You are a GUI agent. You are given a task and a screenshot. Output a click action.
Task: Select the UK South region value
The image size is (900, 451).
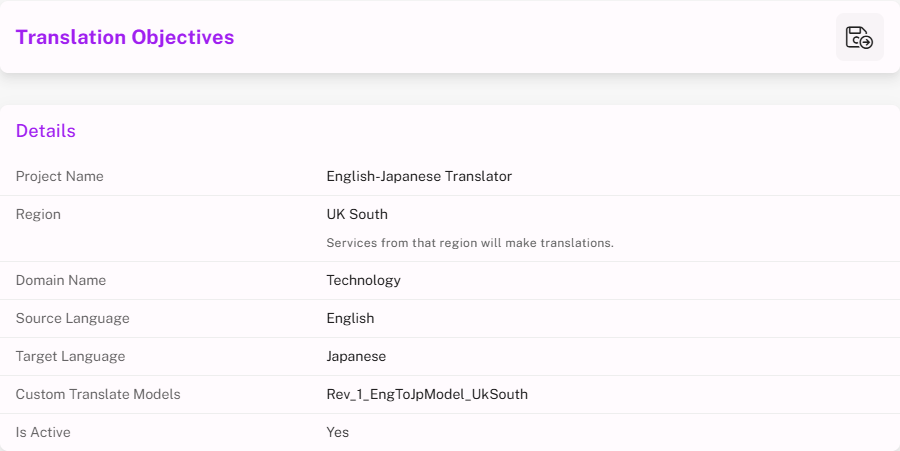pos(357,214)
